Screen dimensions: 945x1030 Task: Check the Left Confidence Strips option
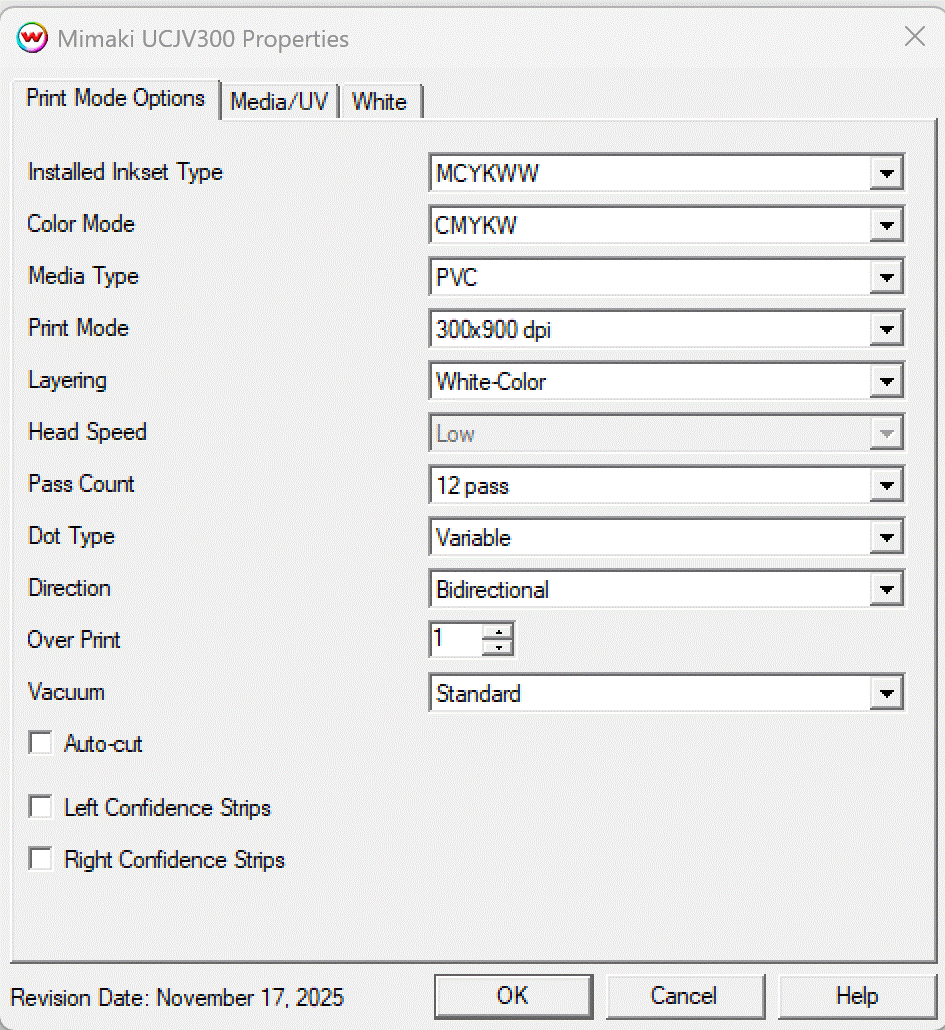(x=41, y=807)
